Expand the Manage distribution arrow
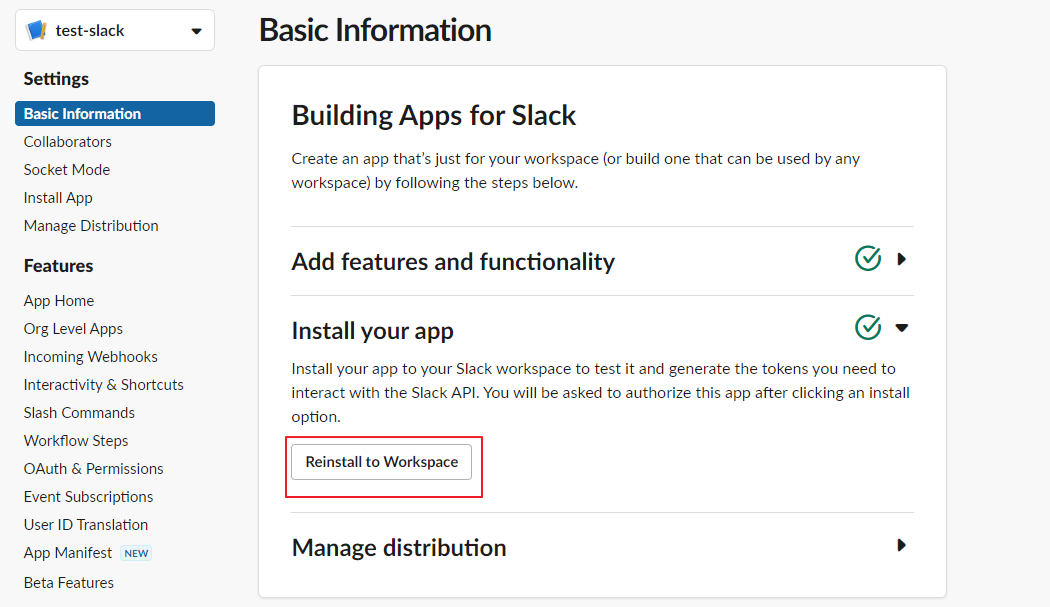The width and height of the screenshot is (1050, 607). click(902, 545)
